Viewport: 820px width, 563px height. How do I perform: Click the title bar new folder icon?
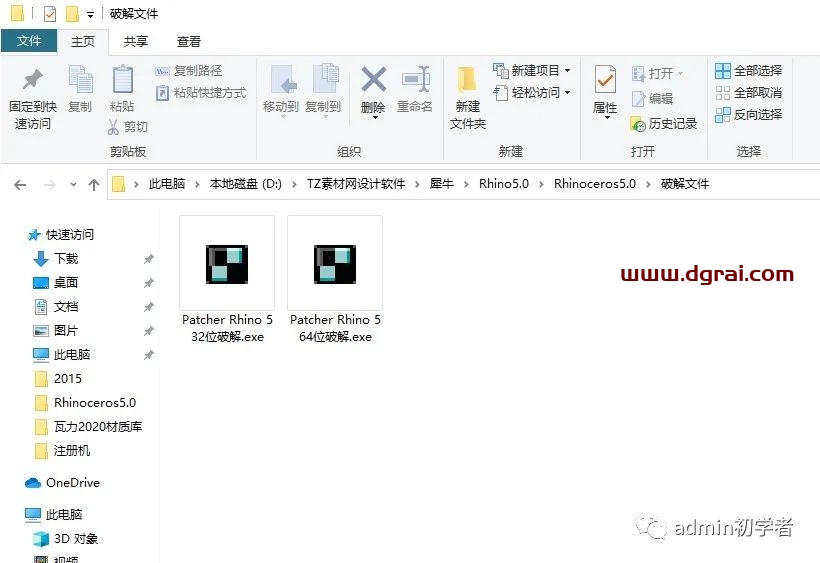pos(72,14)
